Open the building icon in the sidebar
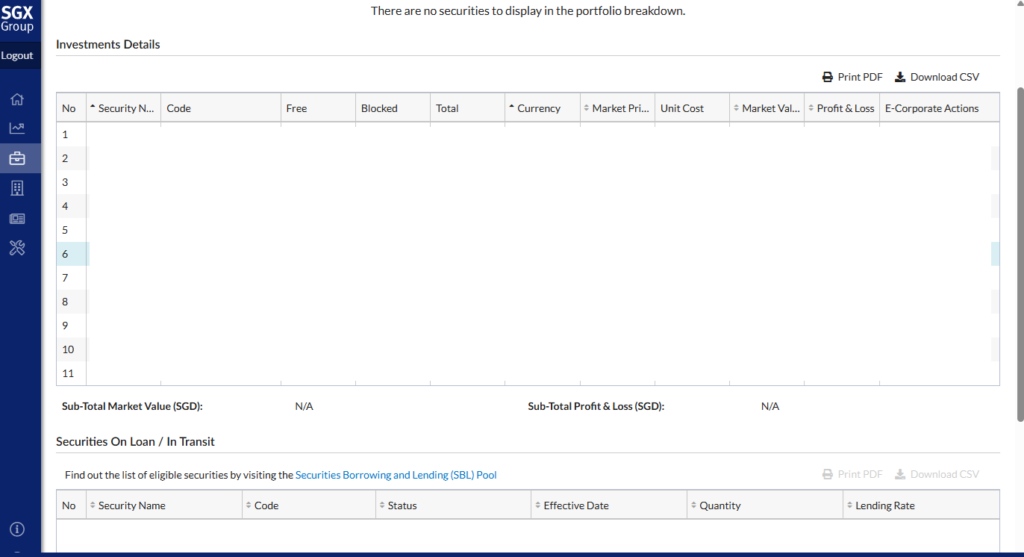This screenshot has height=557, width=1024. (17, 188)
